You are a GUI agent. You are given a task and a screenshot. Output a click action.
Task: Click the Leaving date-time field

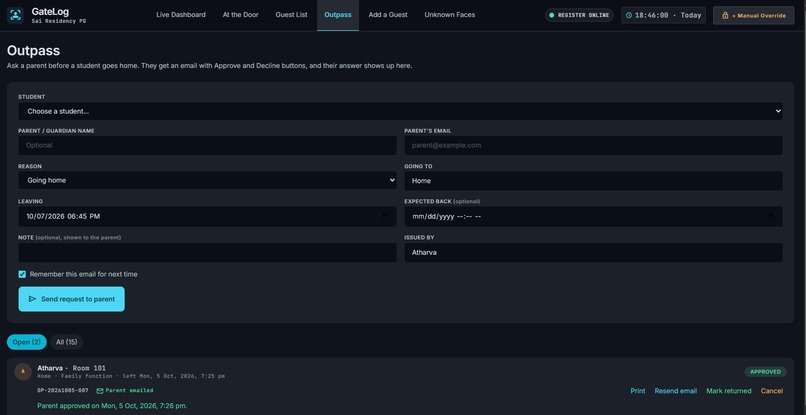click(207, 216)
